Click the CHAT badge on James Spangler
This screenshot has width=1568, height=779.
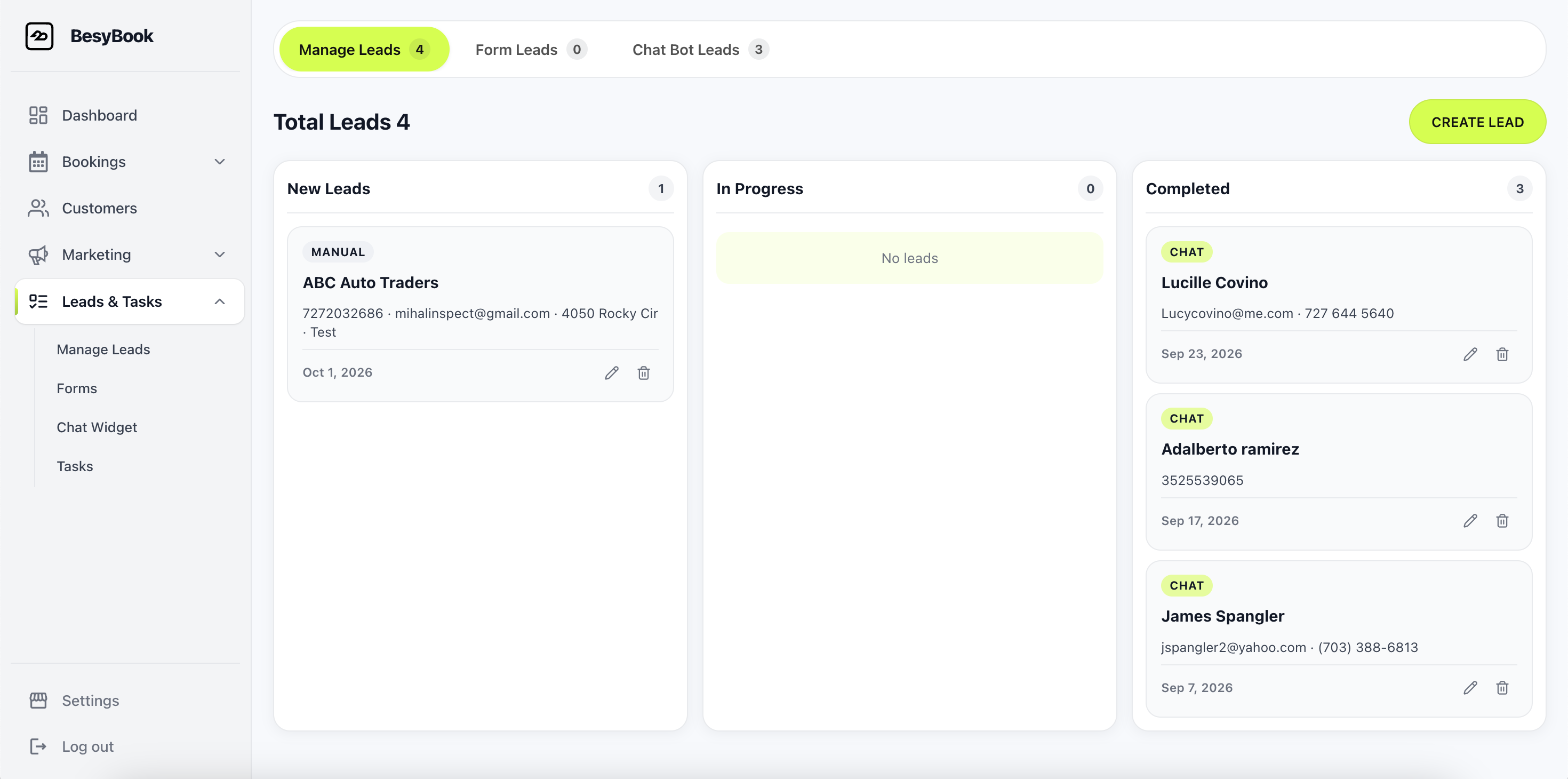click(1186, 585)
